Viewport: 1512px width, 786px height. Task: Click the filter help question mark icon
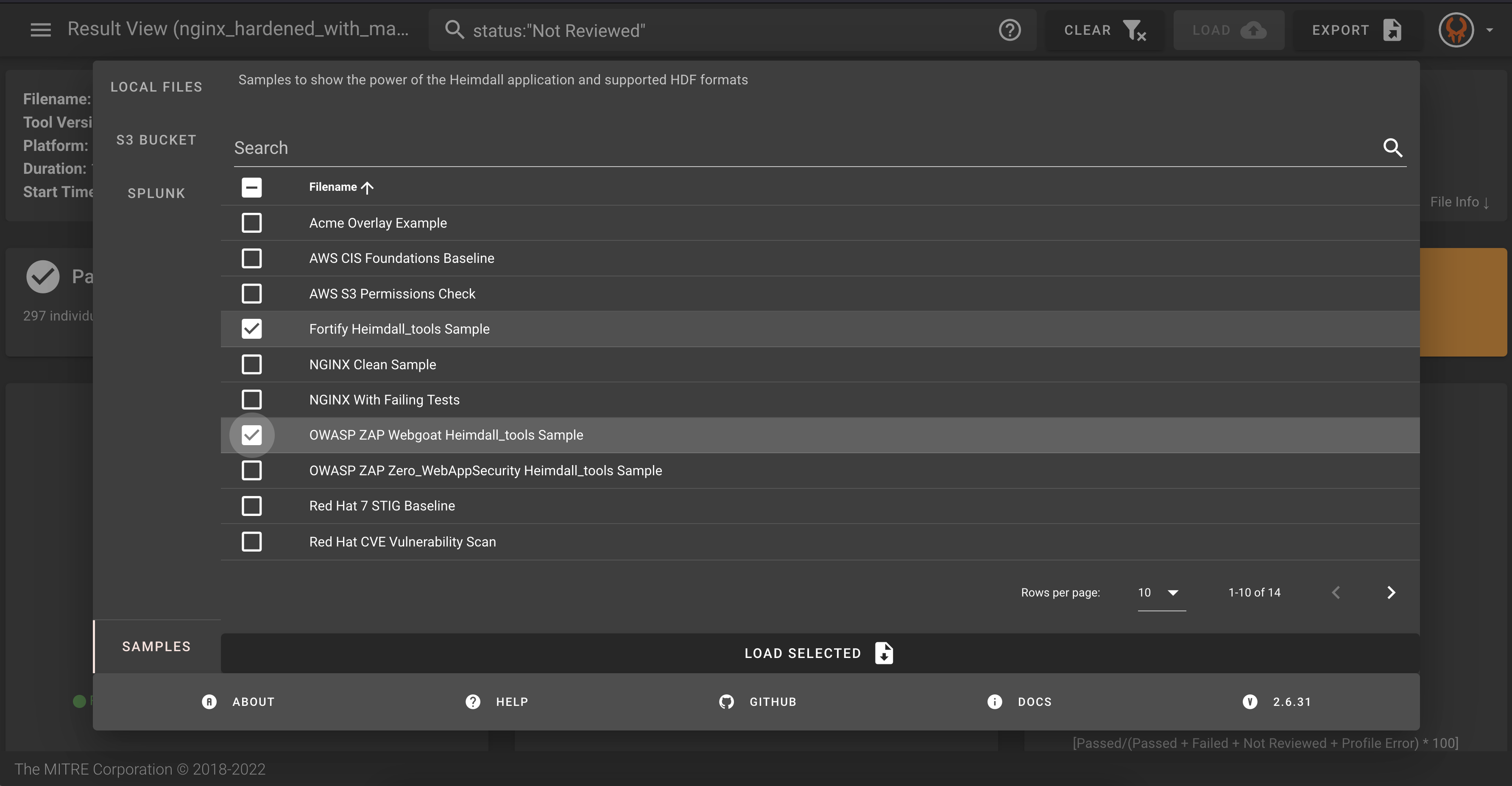pyautogui.click(x=1010, y=30)
